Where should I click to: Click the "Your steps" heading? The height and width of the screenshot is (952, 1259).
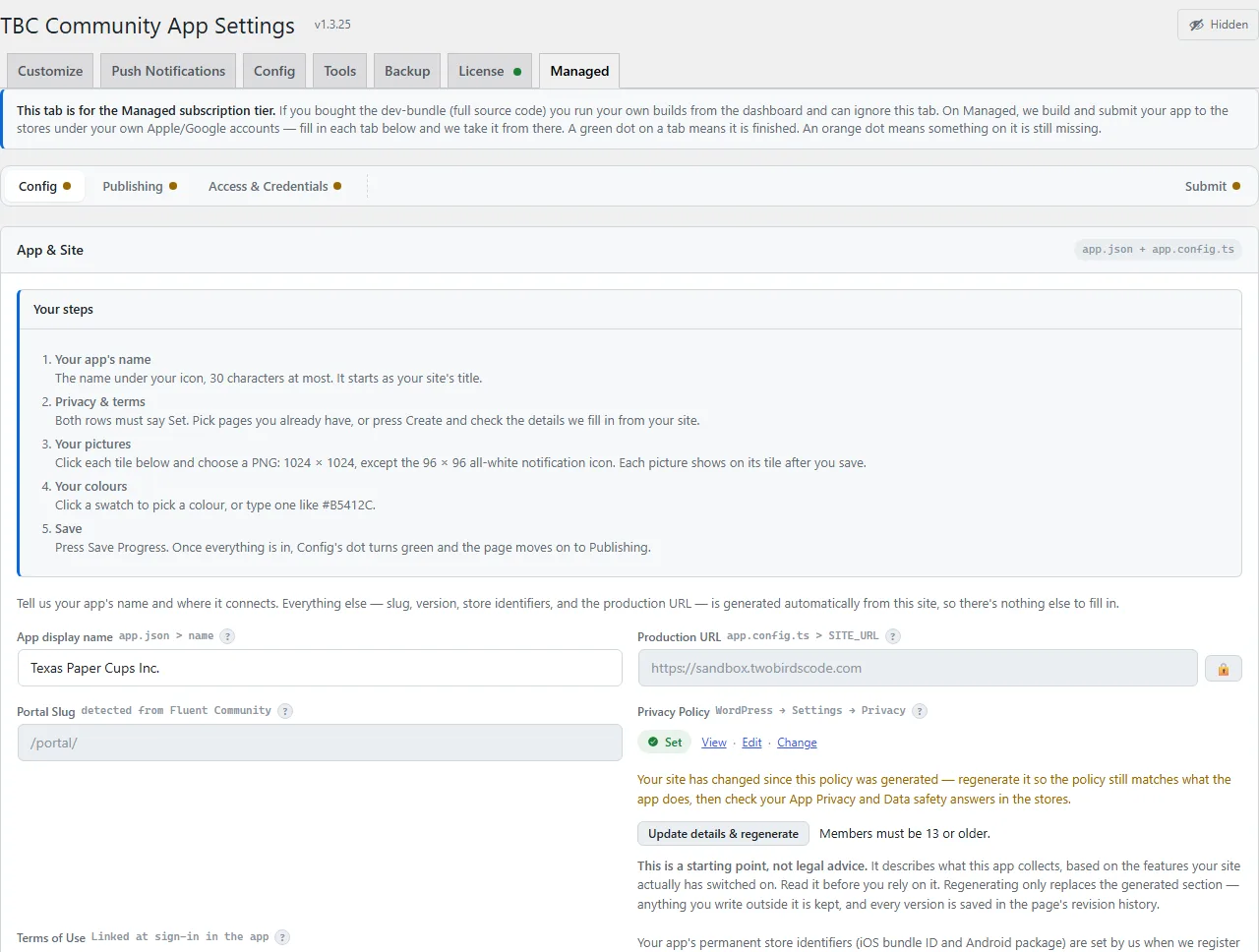click(63, 309)
